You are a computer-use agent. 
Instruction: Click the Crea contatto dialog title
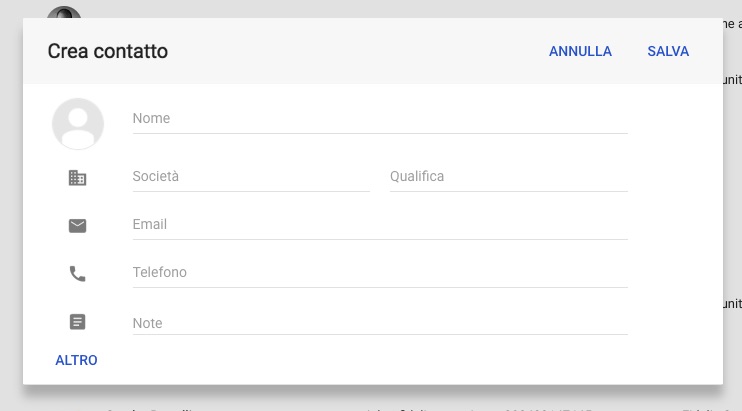[108, 51]
